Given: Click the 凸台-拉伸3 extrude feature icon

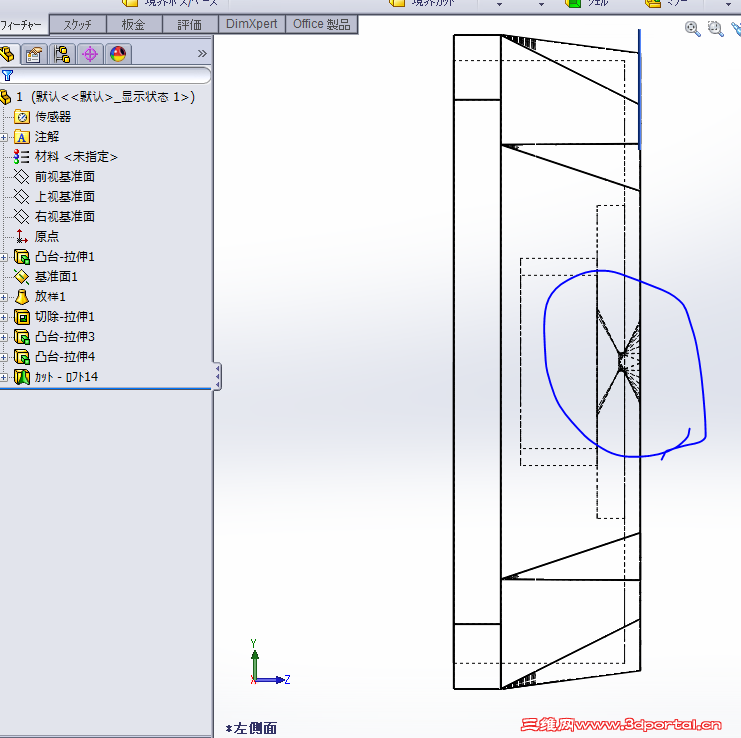Looking at the screenshot, I should (x=22, y=337).
